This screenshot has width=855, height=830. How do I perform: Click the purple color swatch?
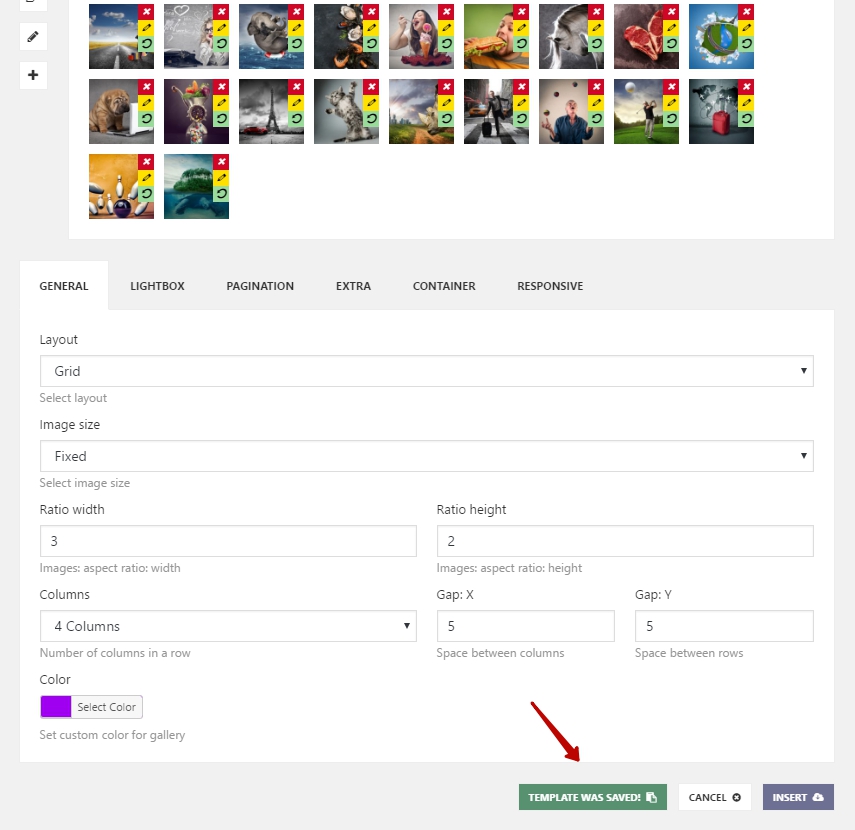coord(56,707)
